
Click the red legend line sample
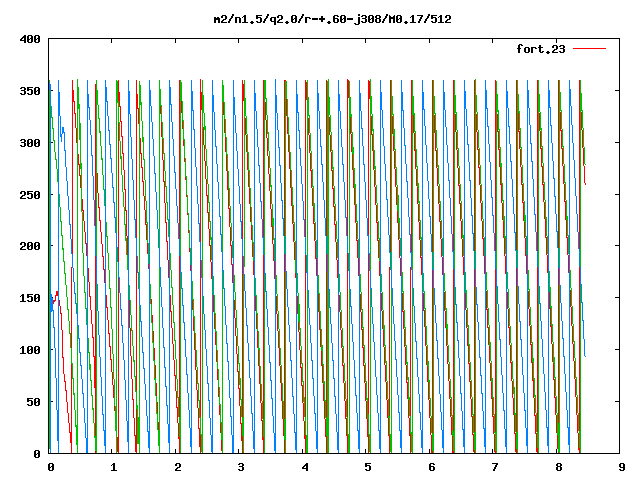tap(589, 49)
